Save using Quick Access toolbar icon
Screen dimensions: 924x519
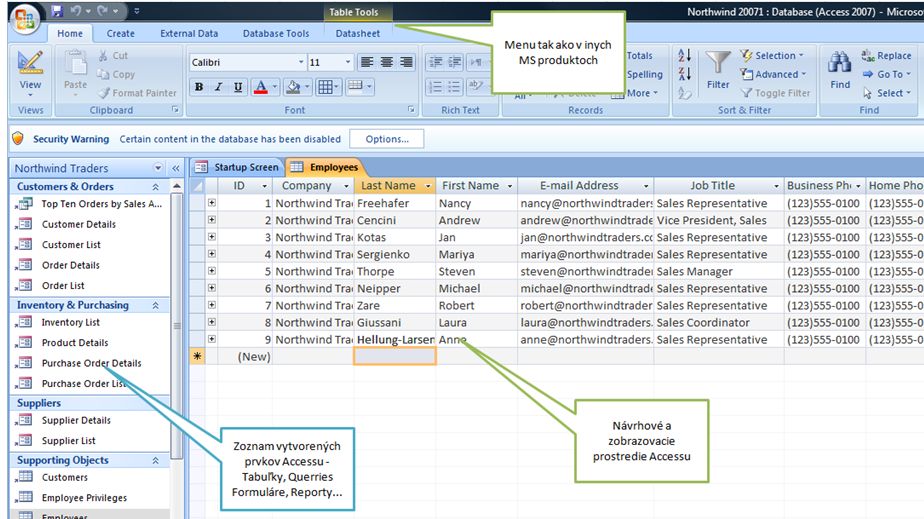click(x=57, y=11)
